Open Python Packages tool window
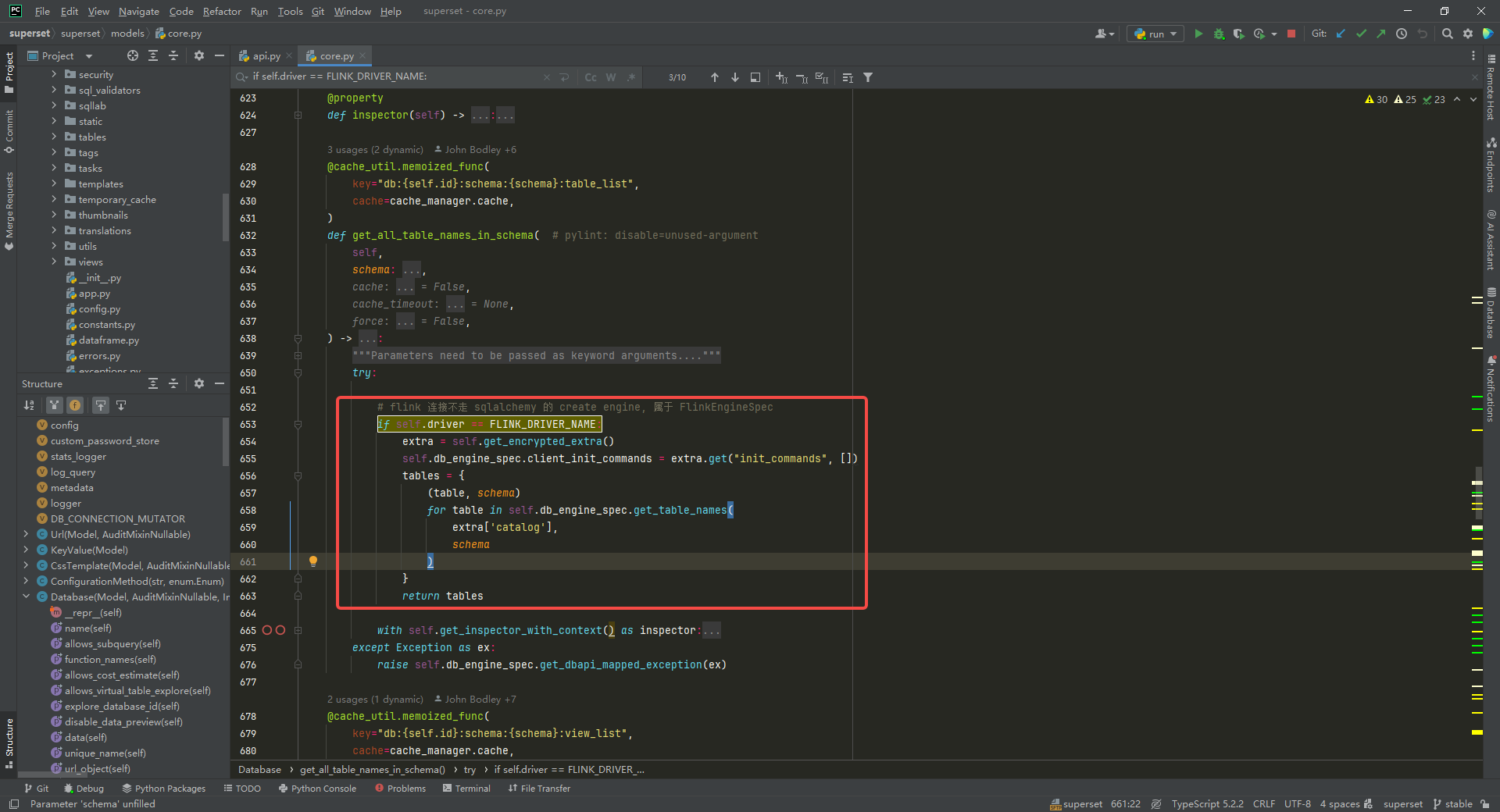Viewport: 1500px width, 812px height. (164, 789)
